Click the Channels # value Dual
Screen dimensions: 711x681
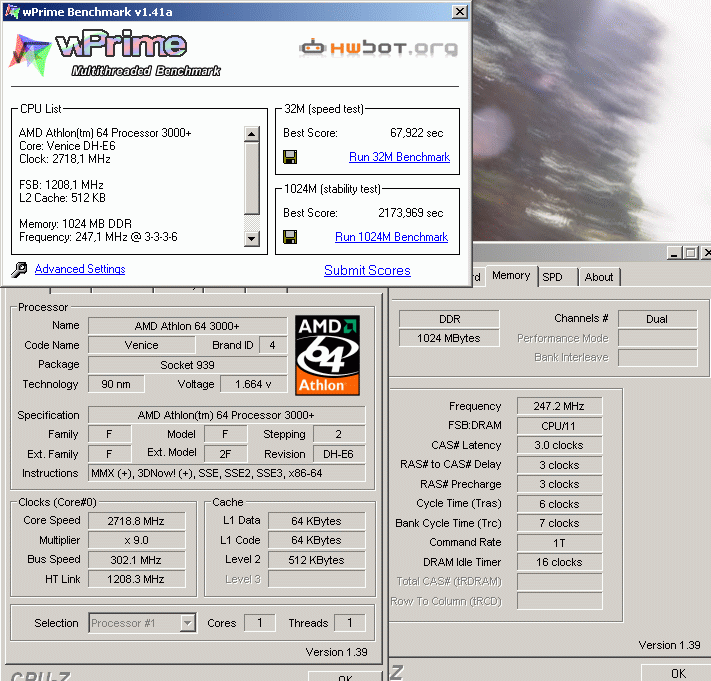(x=657, y=319)
